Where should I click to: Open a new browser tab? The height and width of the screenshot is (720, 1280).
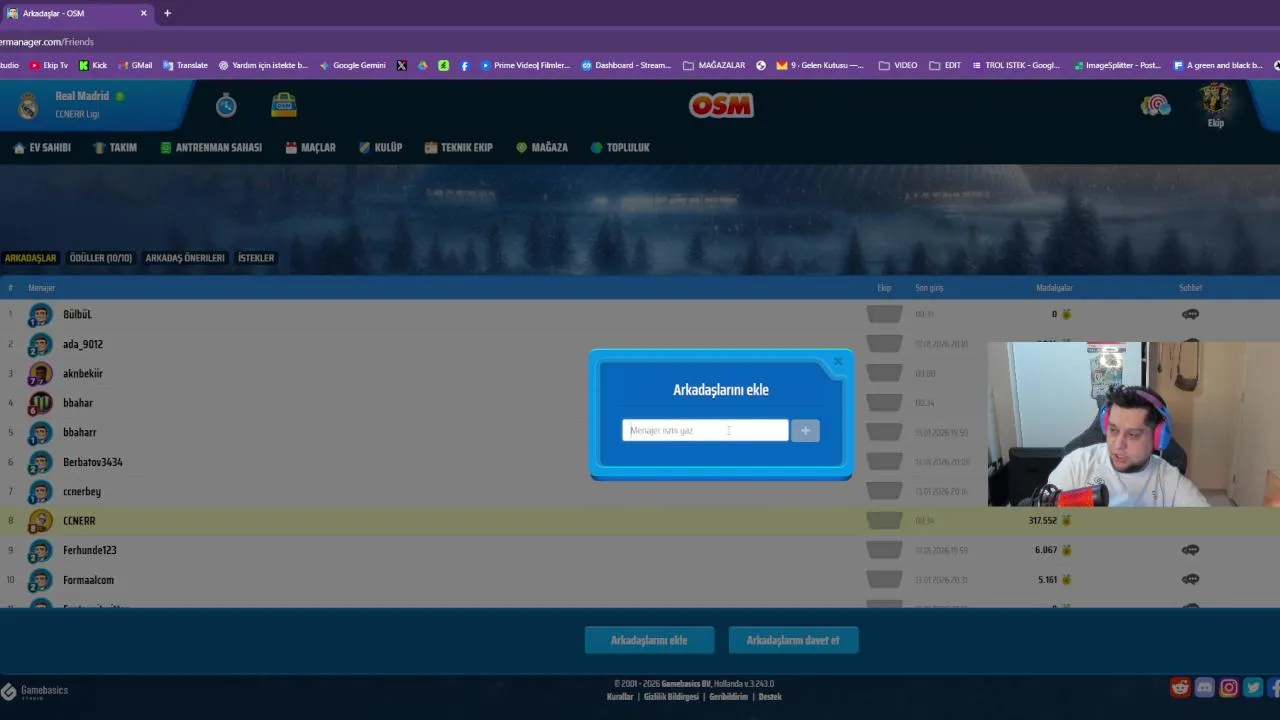coord(167,13)
